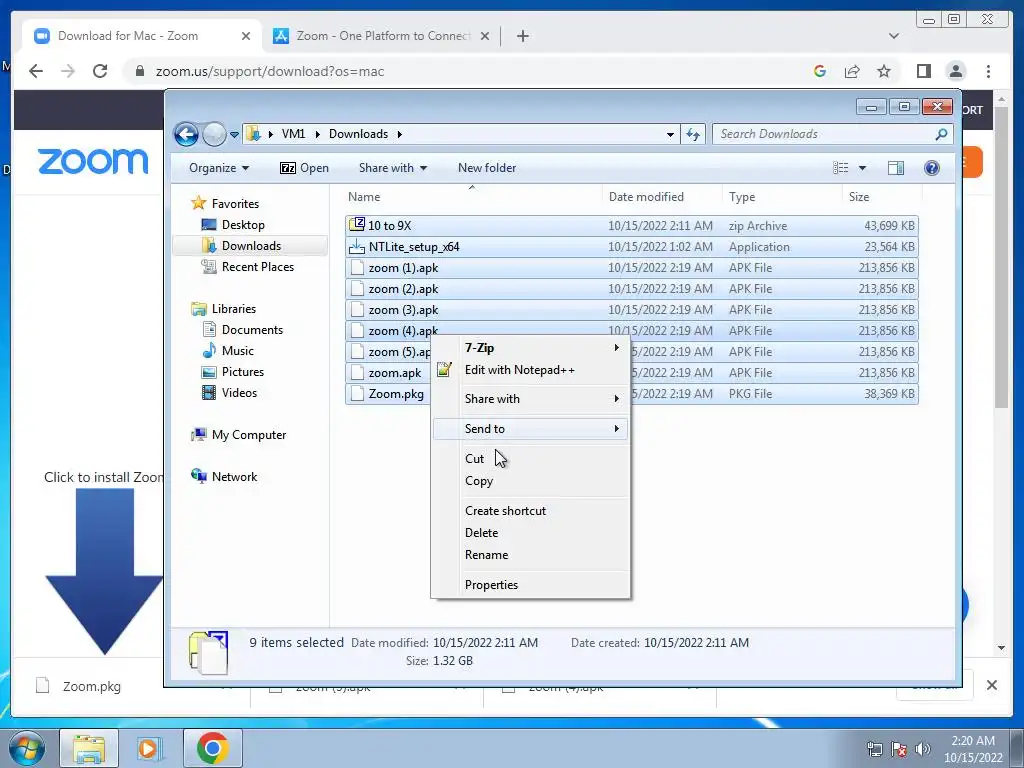Viewport: 1024px width, 768px height.
Task: Click the Windows Start orb
Action: (26, 748)
